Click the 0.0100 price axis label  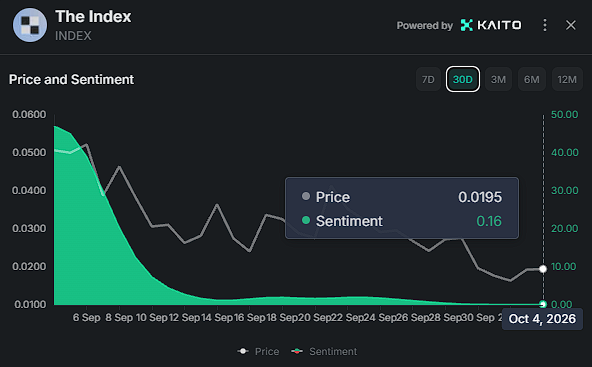[30, 304]
